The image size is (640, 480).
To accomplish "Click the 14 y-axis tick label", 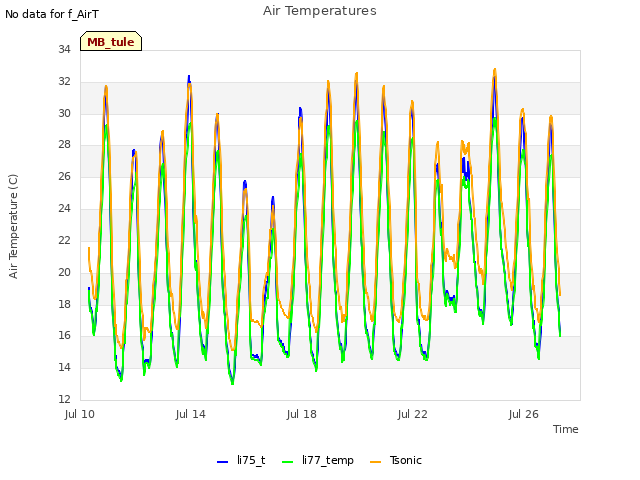I will [64, 367].
